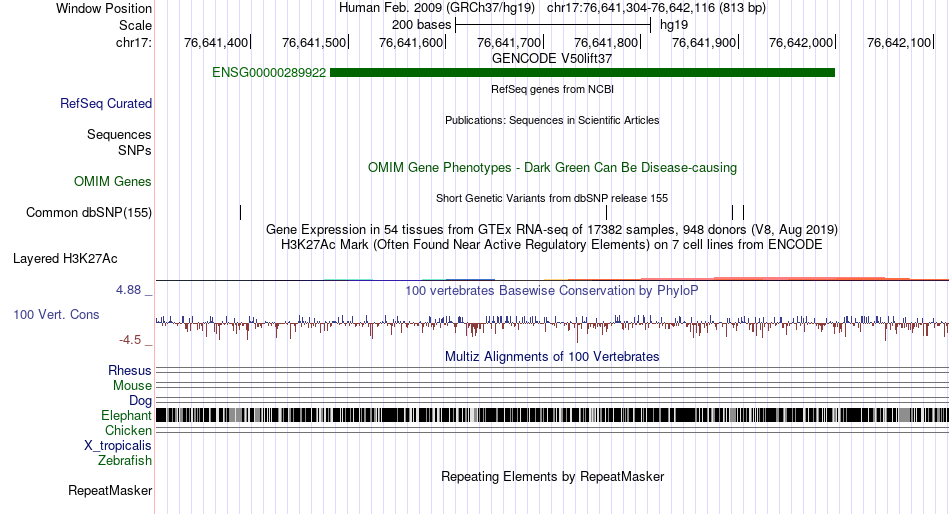The height and width of the screenshot is (514, 950).
Task: Click the 76,641,500 ruler position
Action: click(314, 42)
